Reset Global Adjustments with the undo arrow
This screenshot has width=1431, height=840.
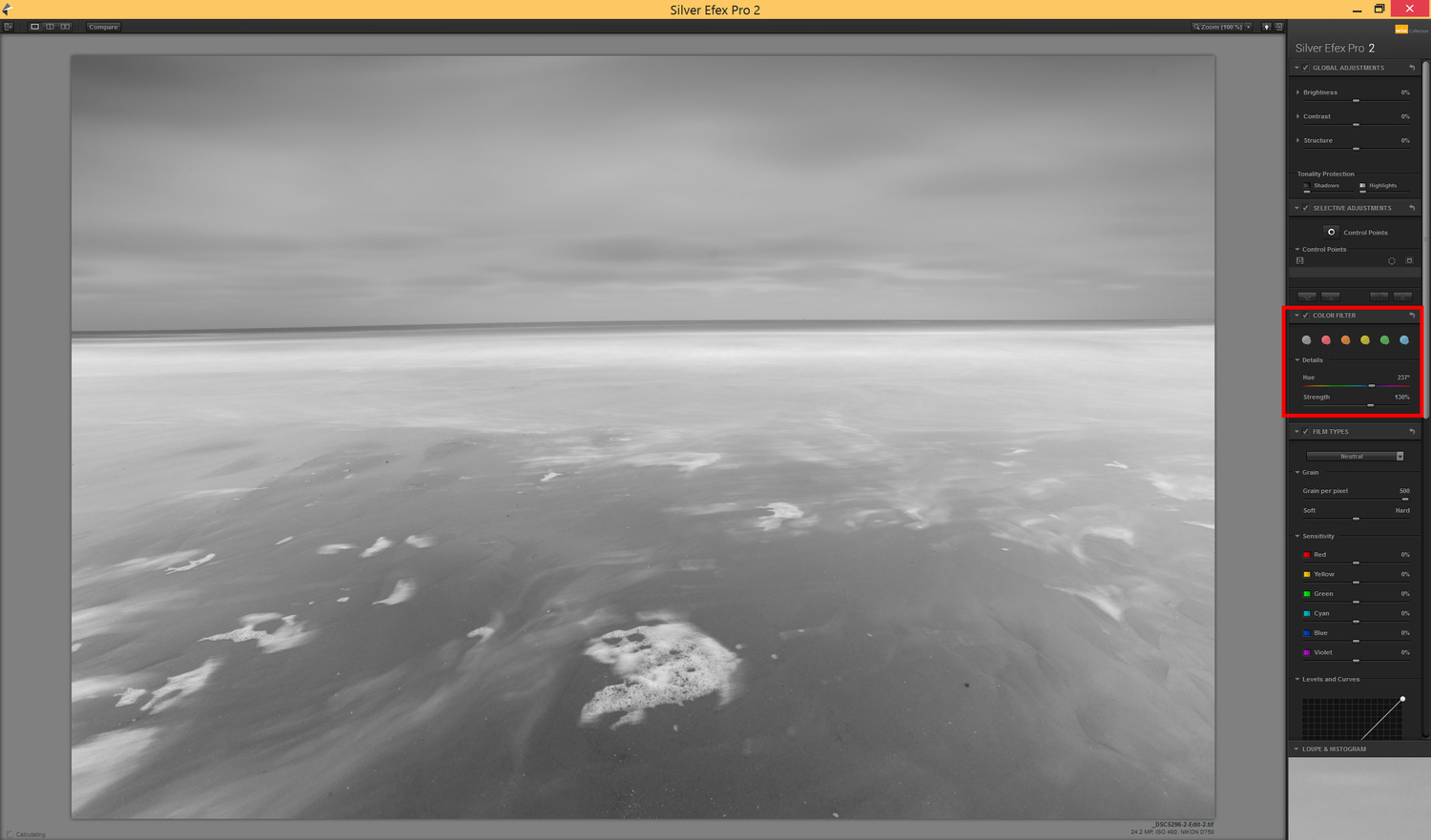tap(1412, 68)
